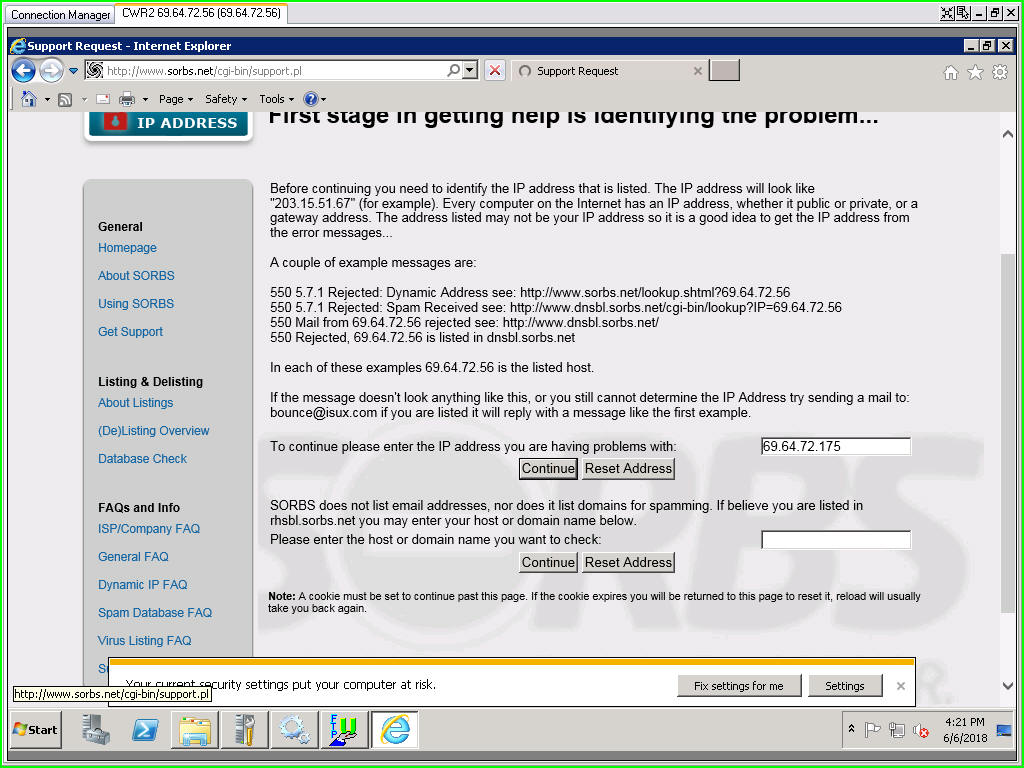Dismiss the security settings warning bar
The width and height of the screenshot is (1024, 768).
tap(901, 686)
